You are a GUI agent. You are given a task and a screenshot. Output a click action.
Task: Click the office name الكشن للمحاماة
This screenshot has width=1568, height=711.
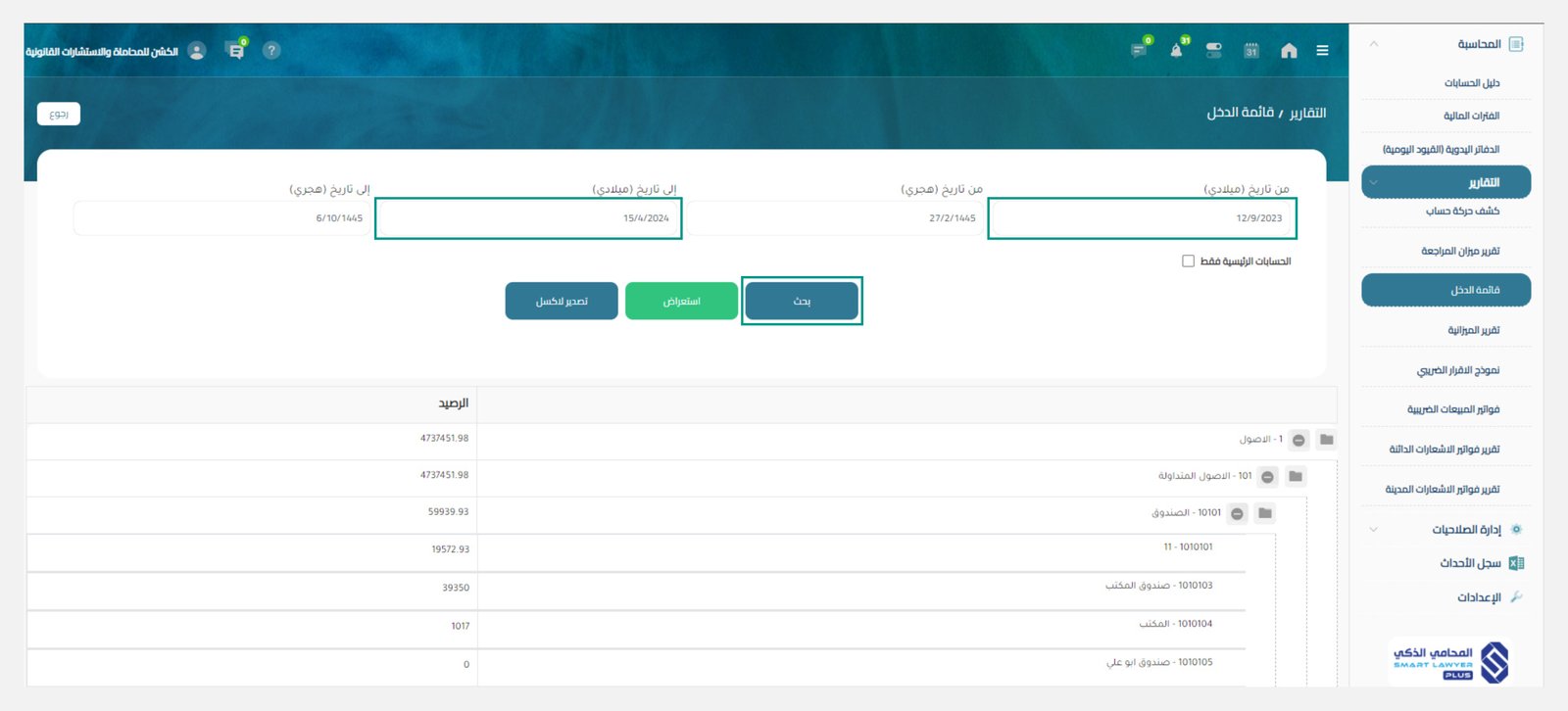click(x=102, y=51)
